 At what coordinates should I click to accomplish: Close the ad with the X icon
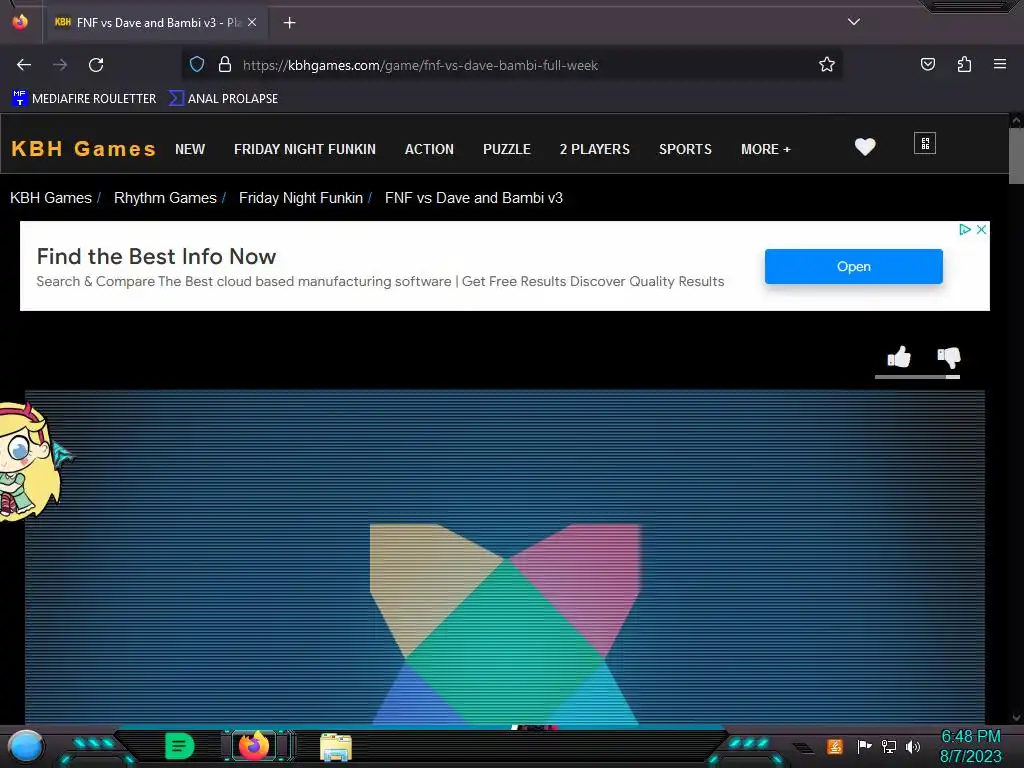(x=981, y=229)
